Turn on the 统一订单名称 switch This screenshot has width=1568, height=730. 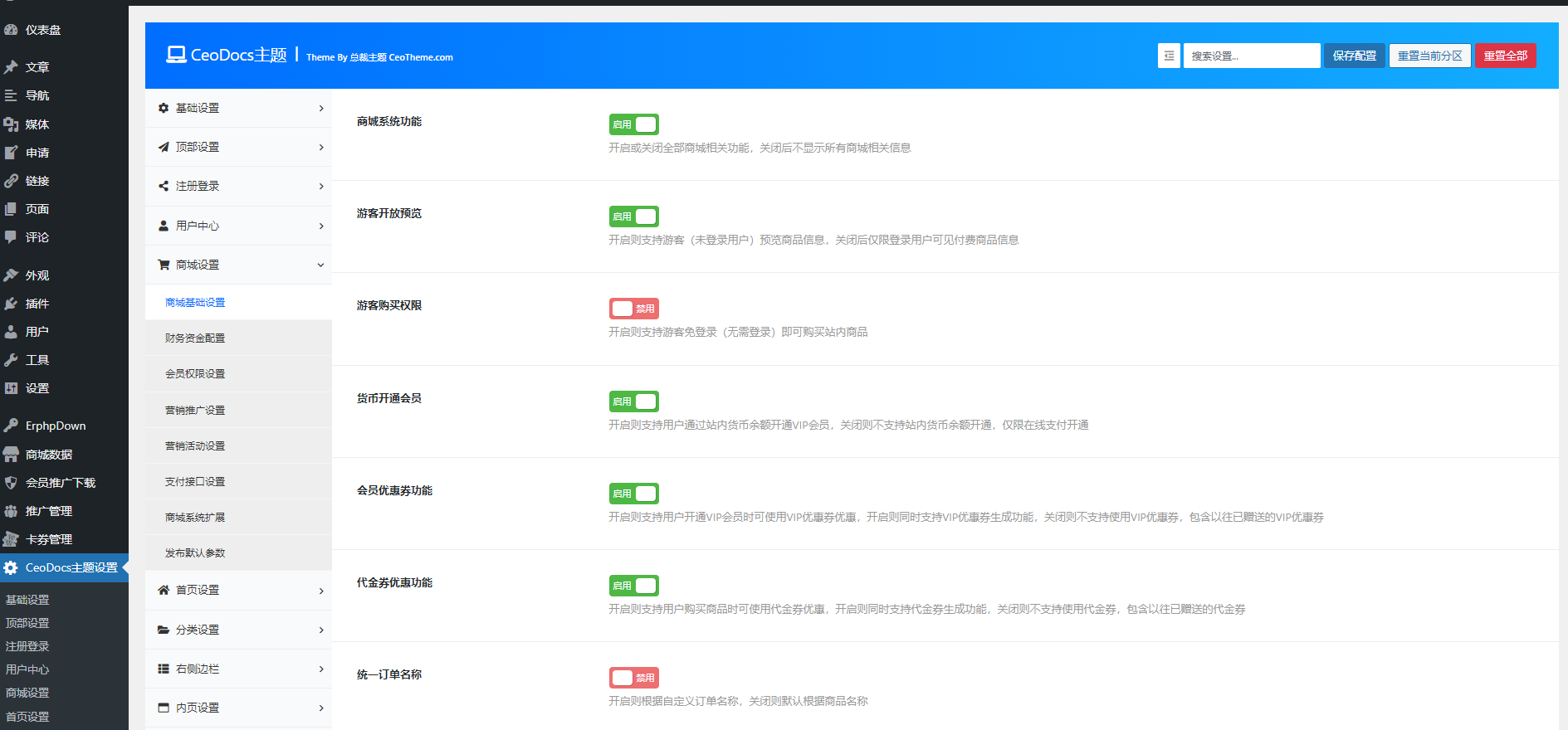pyautogui.click(x=634, y=678)
